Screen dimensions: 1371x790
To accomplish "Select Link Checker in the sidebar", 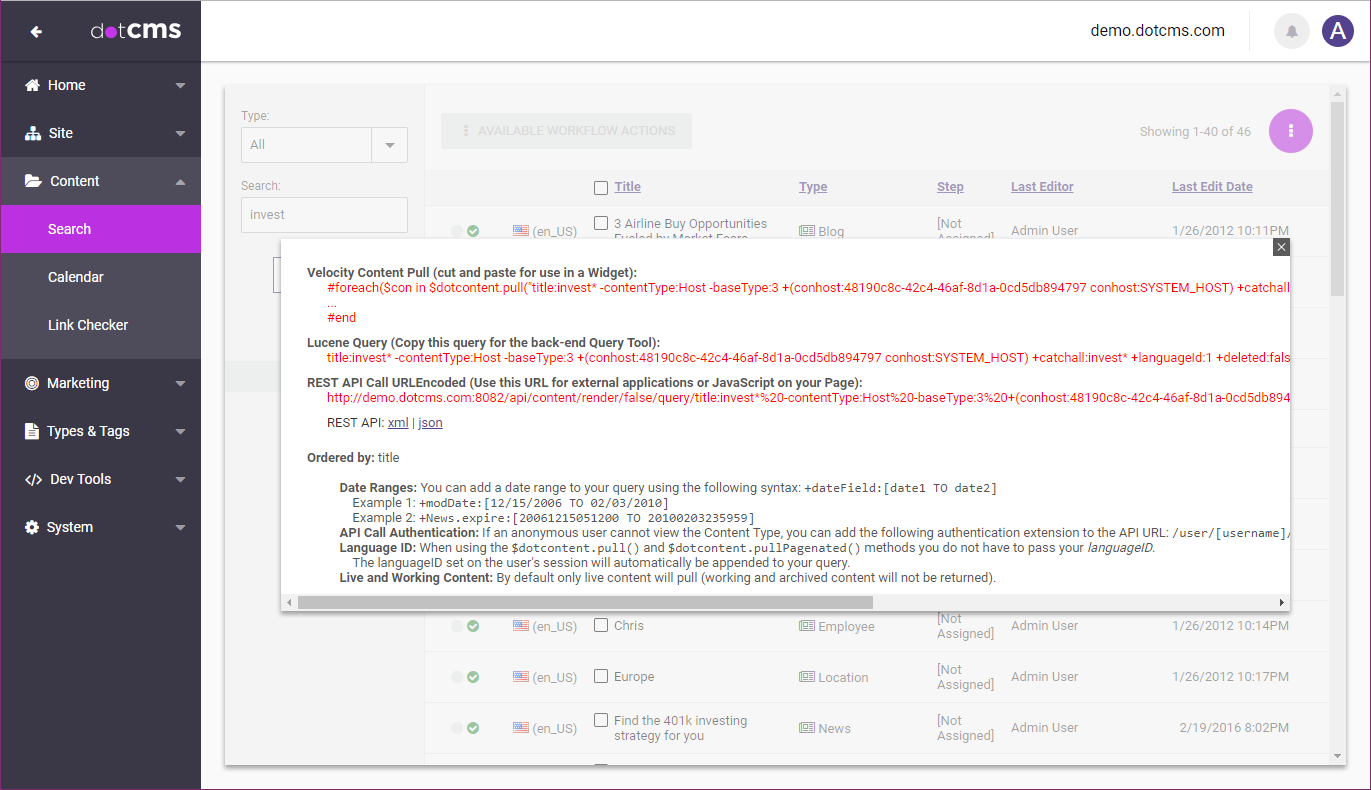I will tap(88, 325).
